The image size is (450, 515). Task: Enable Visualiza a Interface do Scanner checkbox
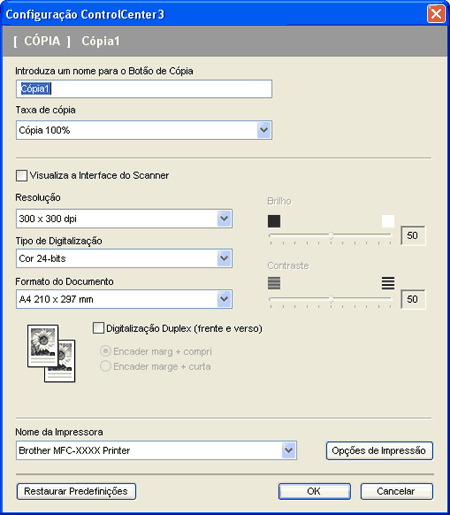click(22, 176)
